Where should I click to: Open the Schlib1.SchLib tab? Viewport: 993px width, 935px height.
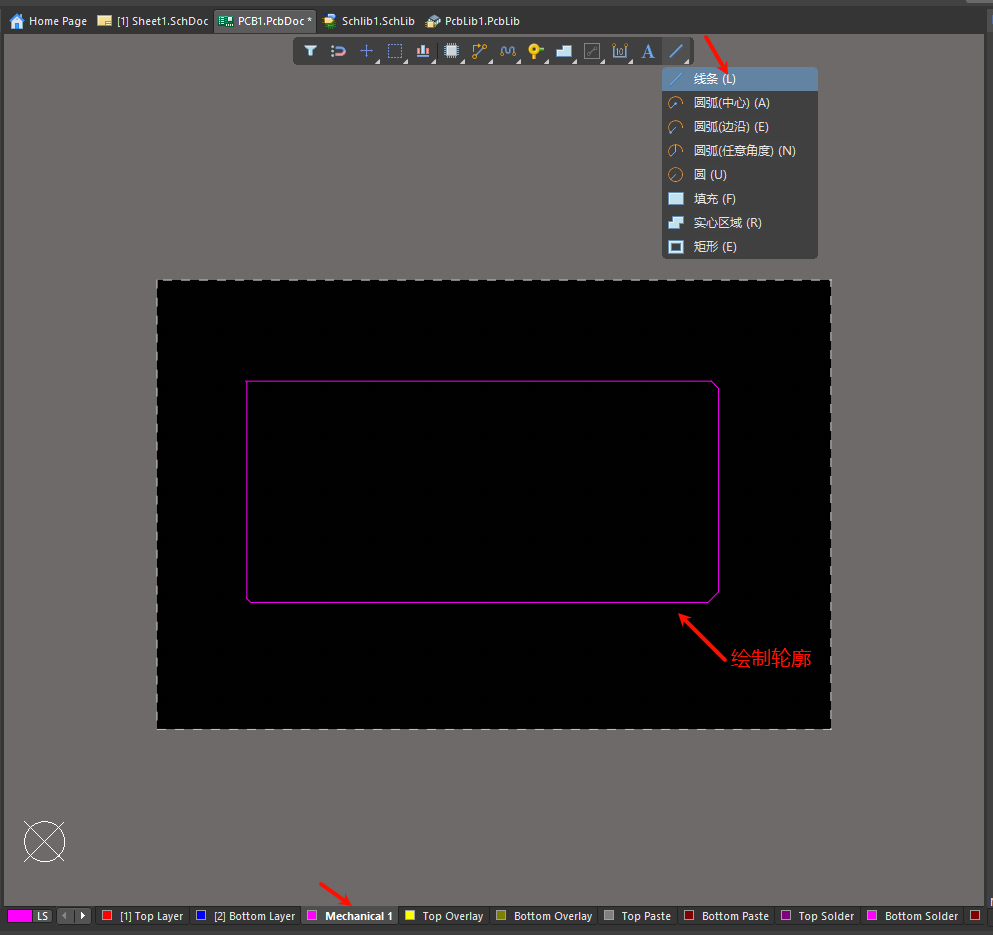coord(369,21)
